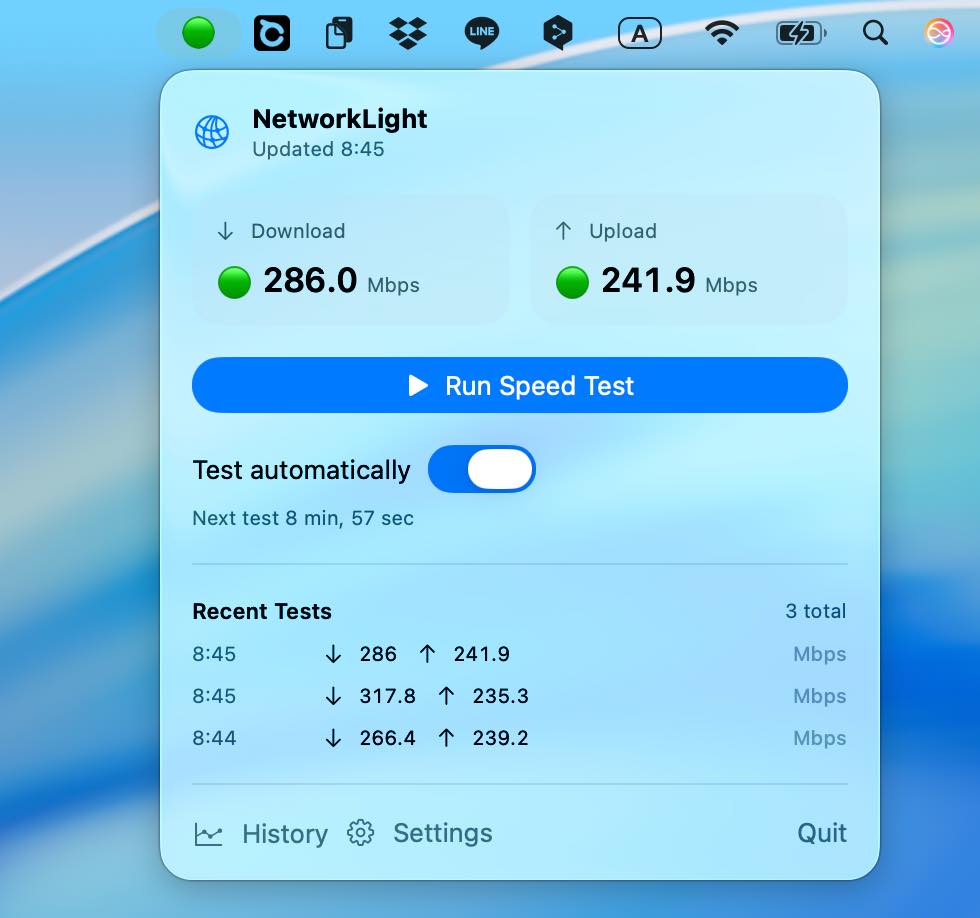Image resolution: width=980 pixels, height=918 pixels.
Task: Open the Siri menu bar icon
Action: pos(938,32)
